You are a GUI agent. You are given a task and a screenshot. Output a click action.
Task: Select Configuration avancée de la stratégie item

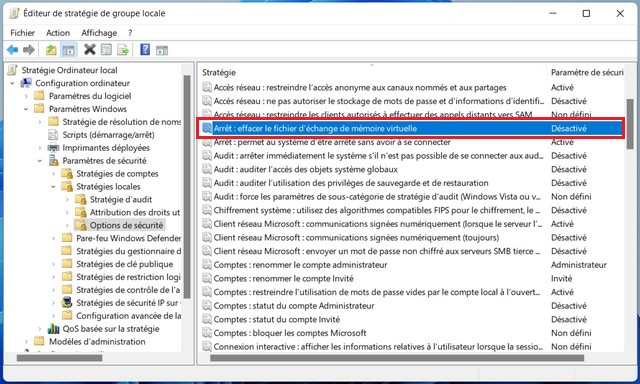129,315
